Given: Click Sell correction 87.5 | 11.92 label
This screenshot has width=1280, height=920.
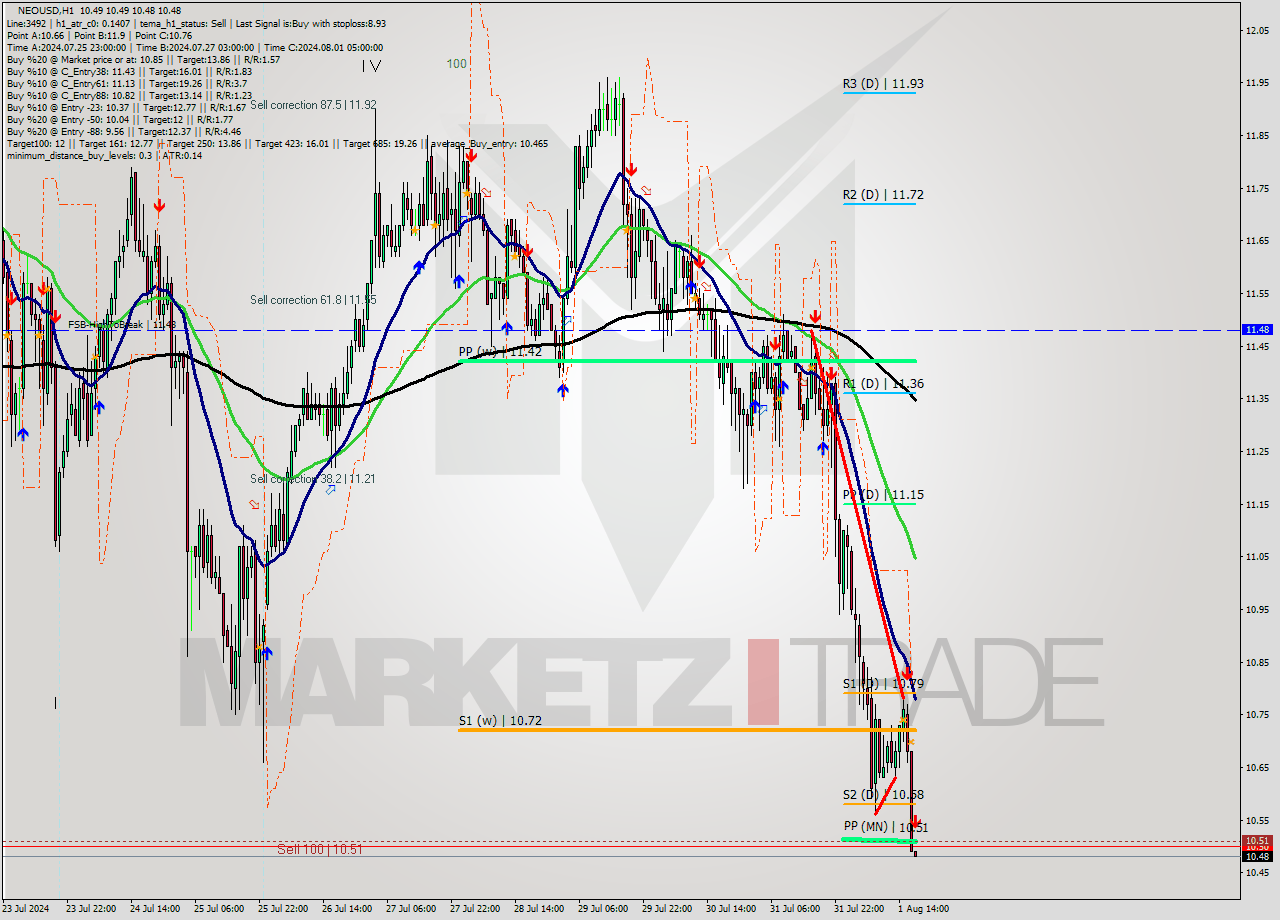Looking at the screenshot, I should pos(313,104).
